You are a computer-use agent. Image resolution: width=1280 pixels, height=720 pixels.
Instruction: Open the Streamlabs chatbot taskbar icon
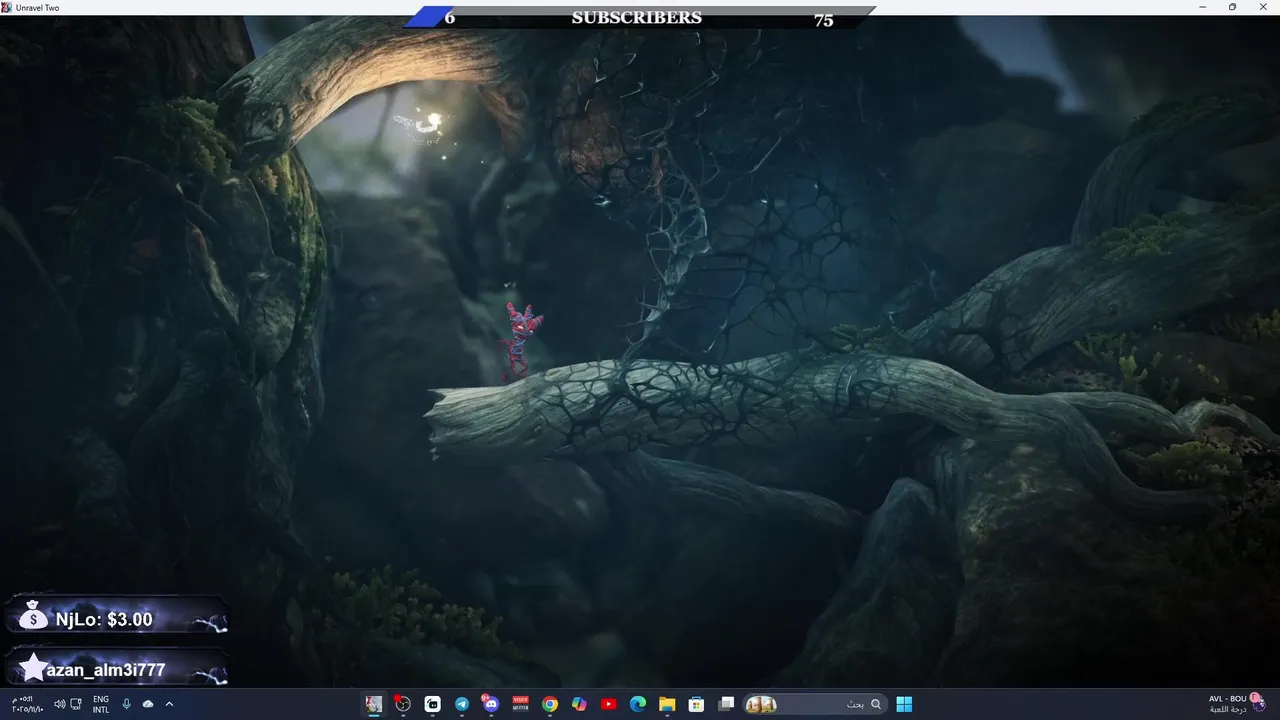pos(432,704)
